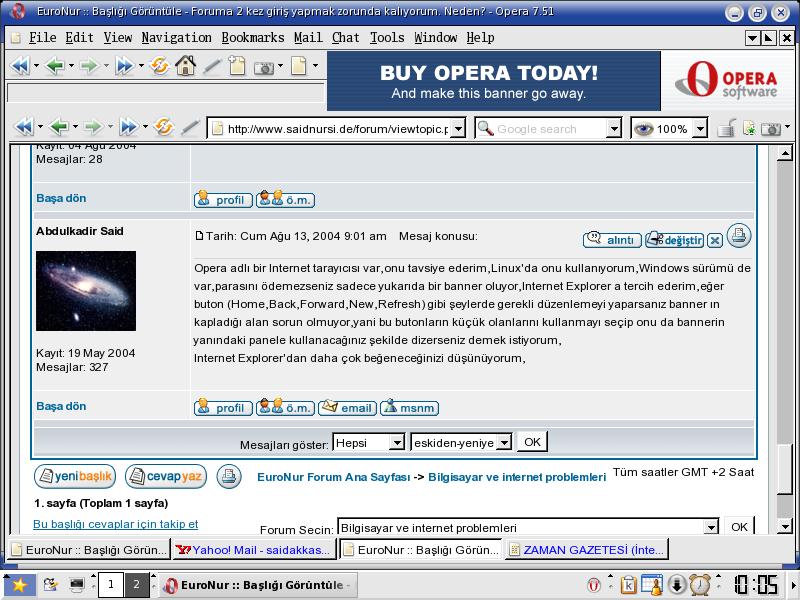
Task: Click the Forward arrow in top toolbar
Action: pyautogui.click(x=89, y=66)
